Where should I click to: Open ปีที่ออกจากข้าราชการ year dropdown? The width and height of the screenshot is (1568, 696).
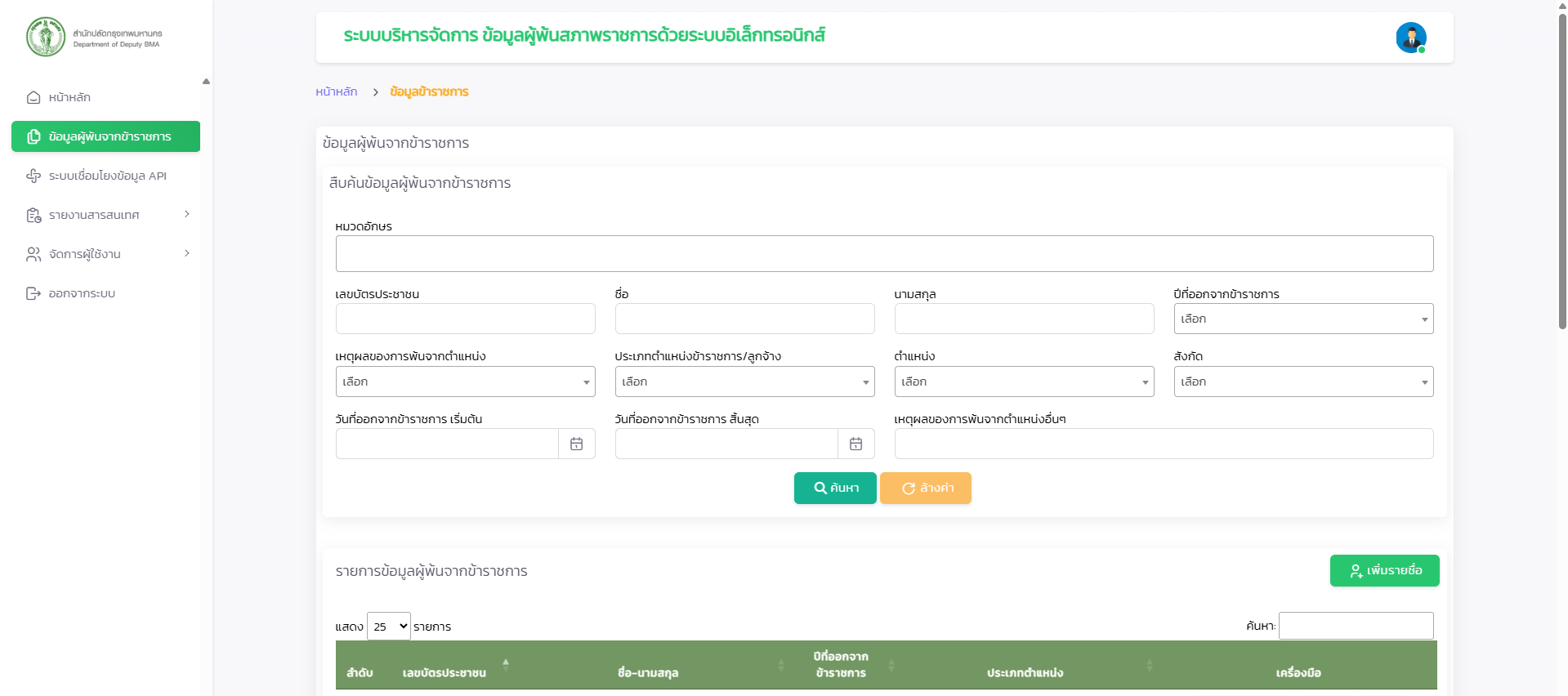pos(1303,319)
